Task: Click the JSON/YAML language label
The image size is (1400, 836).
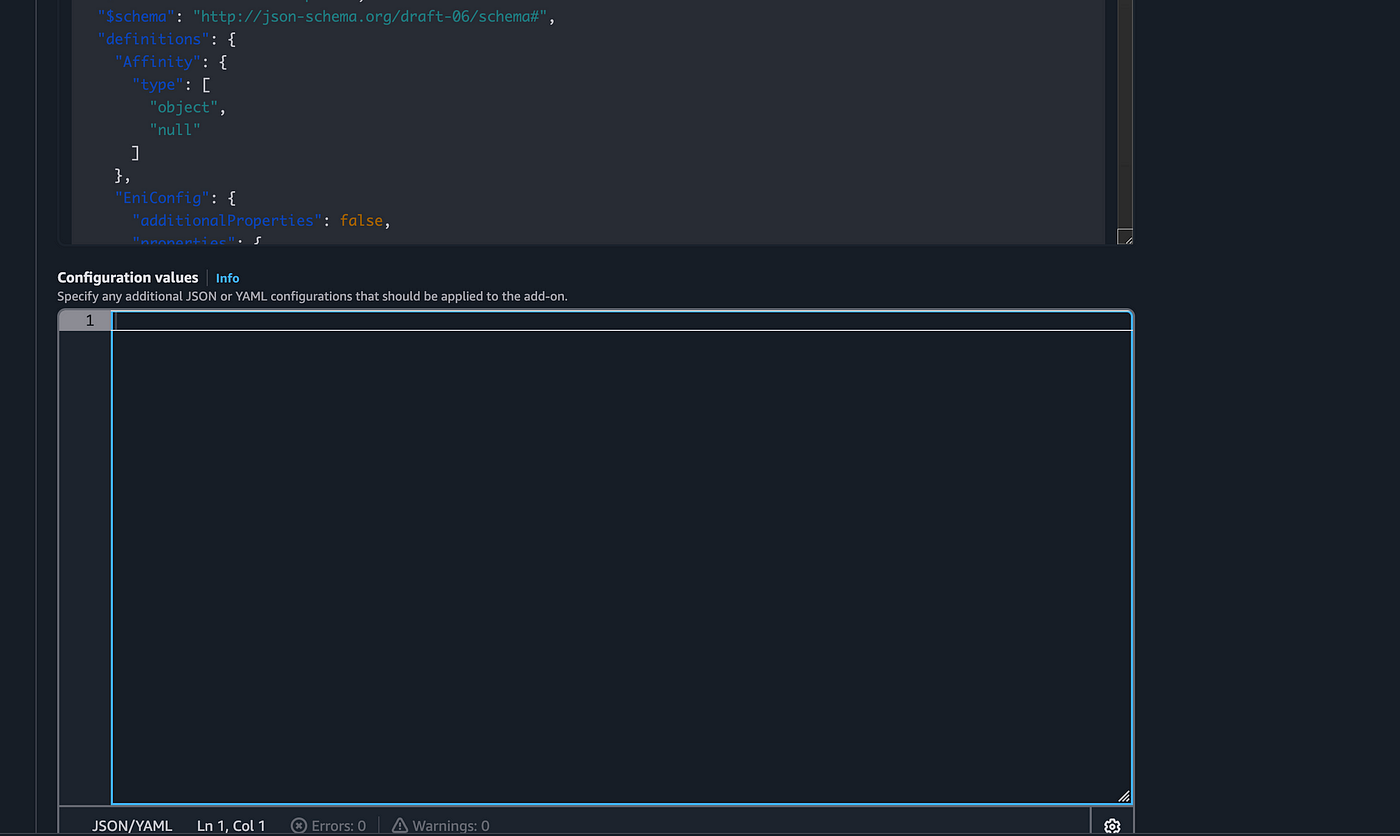Action: (x=132, y=826)
